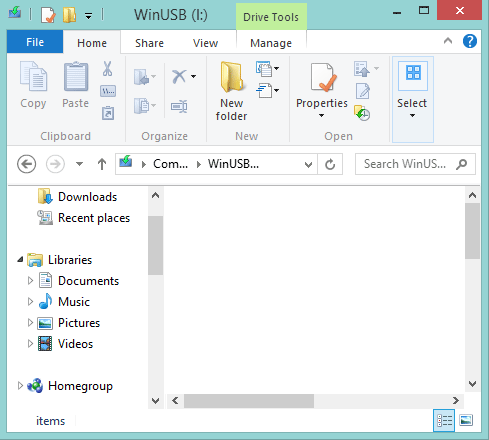Click the search magnifier icon

(462, 164)
